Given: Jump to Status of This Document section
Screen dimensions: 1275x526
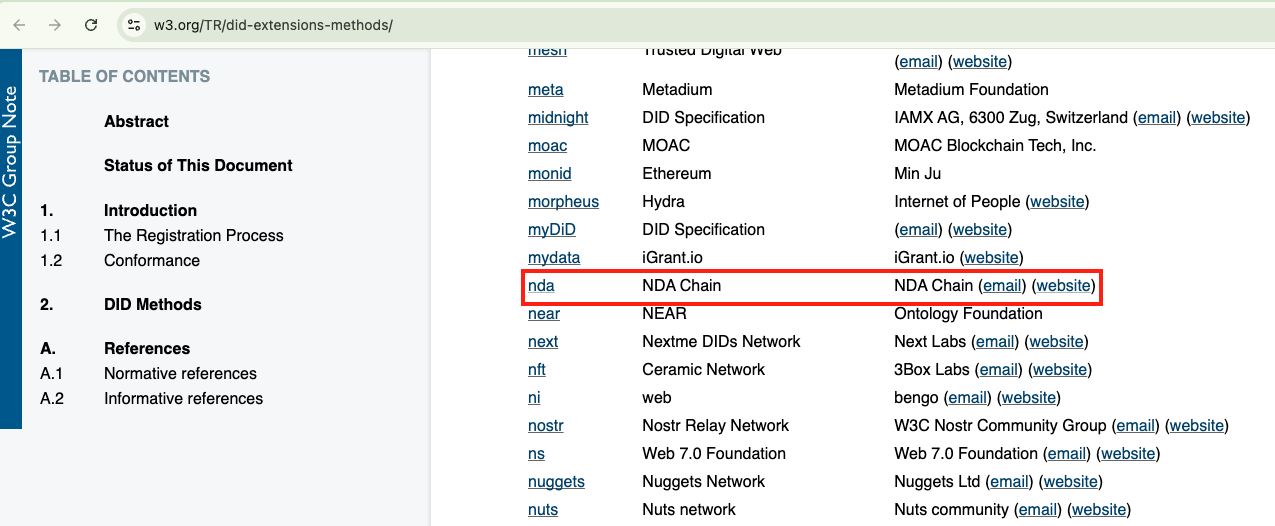Looking at the screenshot, I should coord(198,165).
